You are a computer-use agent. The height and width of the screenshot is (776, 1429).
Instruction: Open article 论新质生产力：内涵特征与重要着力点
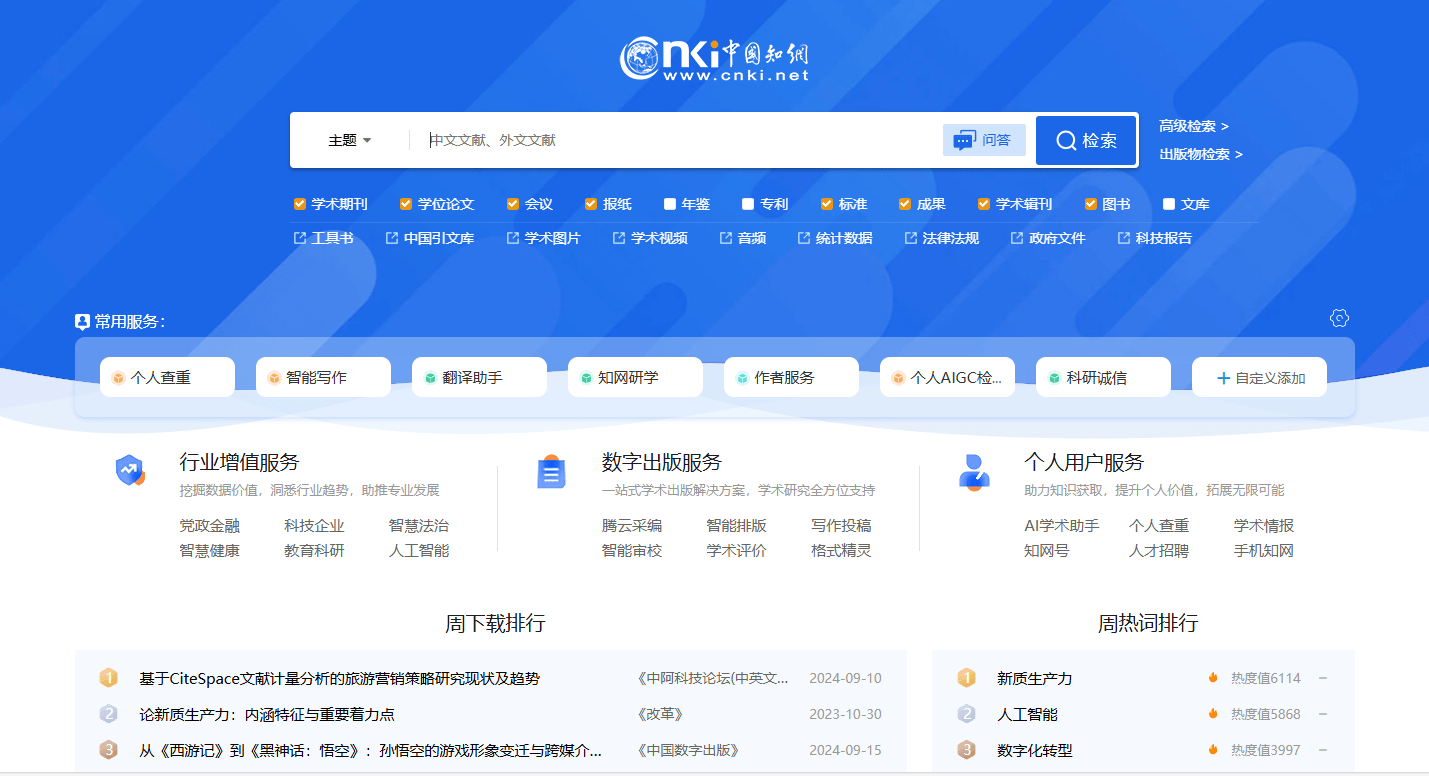click(x=267, y=714)
